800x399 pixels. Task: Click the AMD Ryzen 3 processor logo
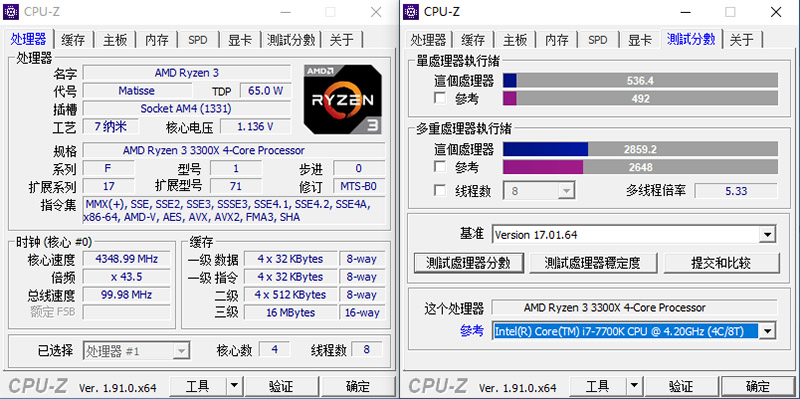(342, 99)
